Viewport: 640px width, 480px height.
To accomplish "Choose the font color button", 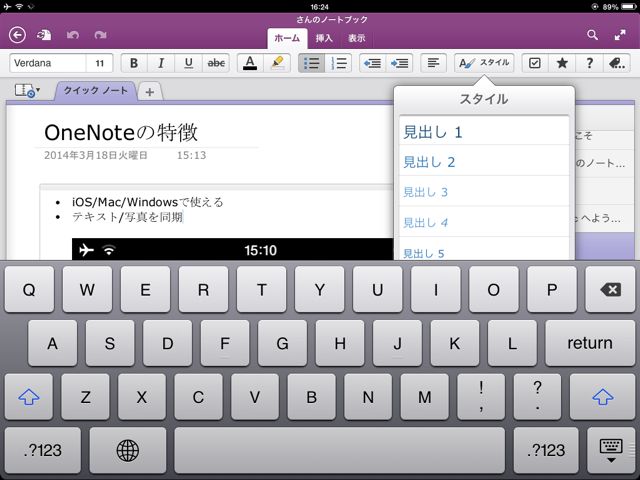I will point(250,63).
